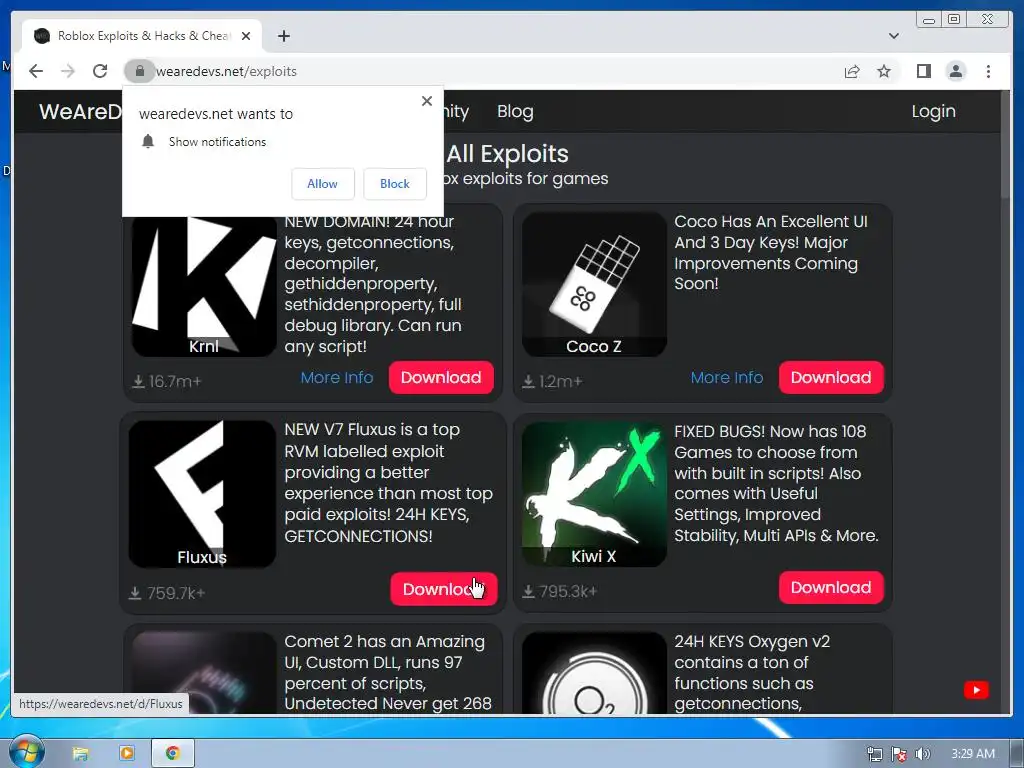Click the Krnl logo thumbnail
Image resolution: width=1024 pixels, height=768 pixels.
click(204, 286)
